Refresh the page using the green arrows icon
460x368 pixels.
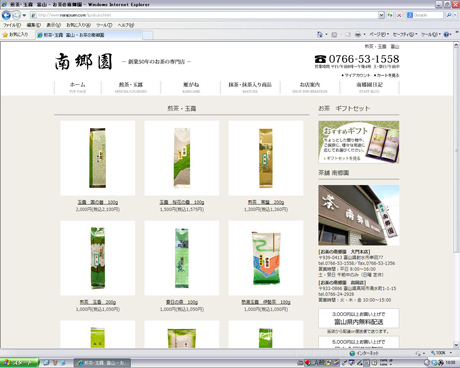(390, 15)
